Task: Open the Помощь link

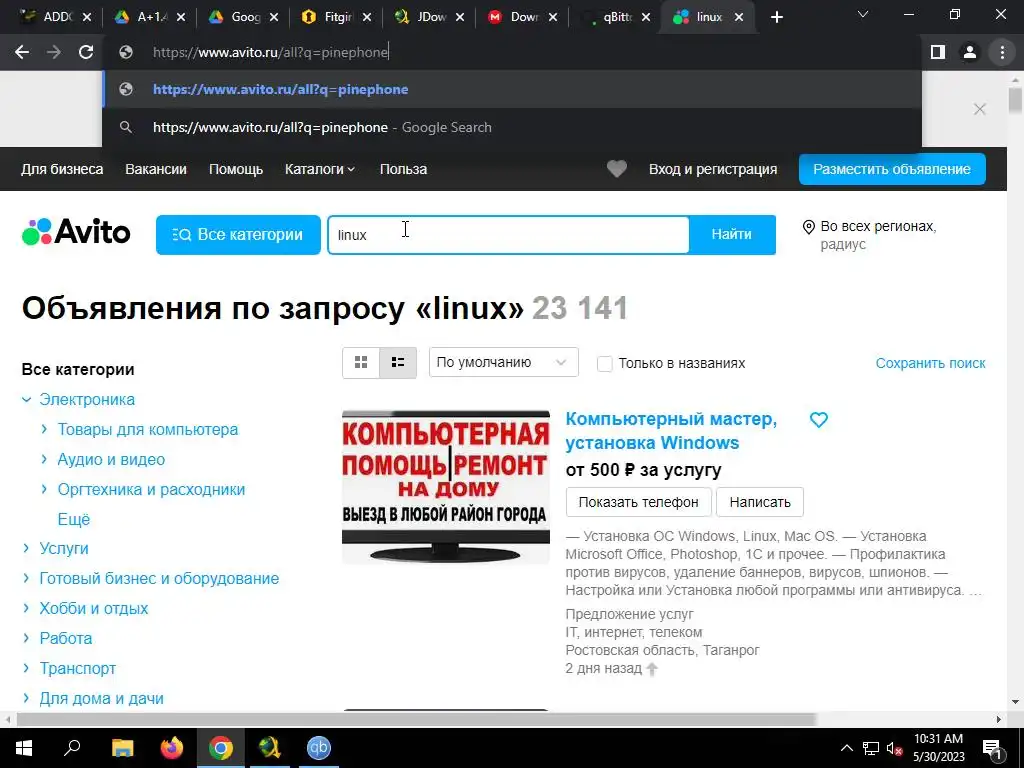Action: click(x=236, y=169)
